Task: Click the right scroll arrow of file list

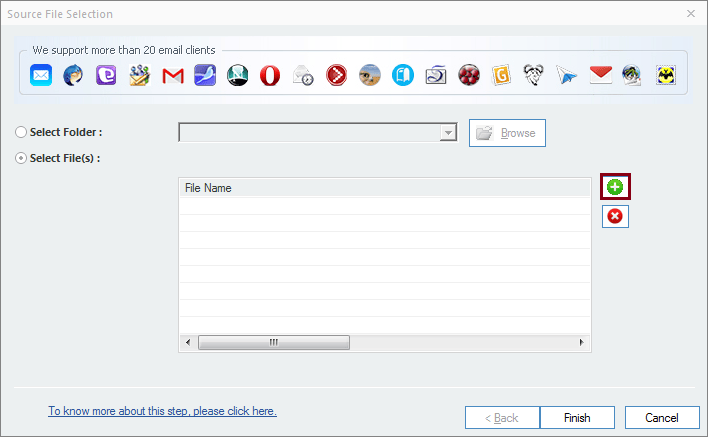Action: (x=583, y=342)
